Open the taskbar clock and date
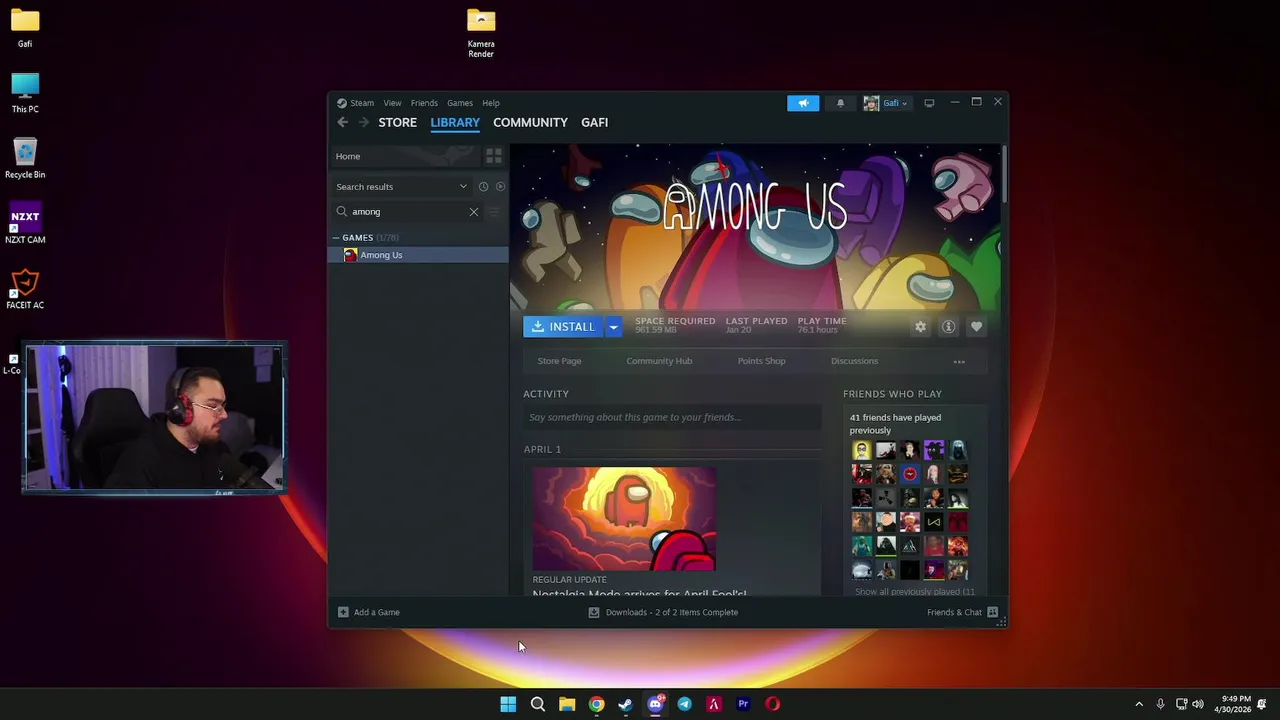The height and width of the screenshot is (720, 1280). pos(1232,704)
